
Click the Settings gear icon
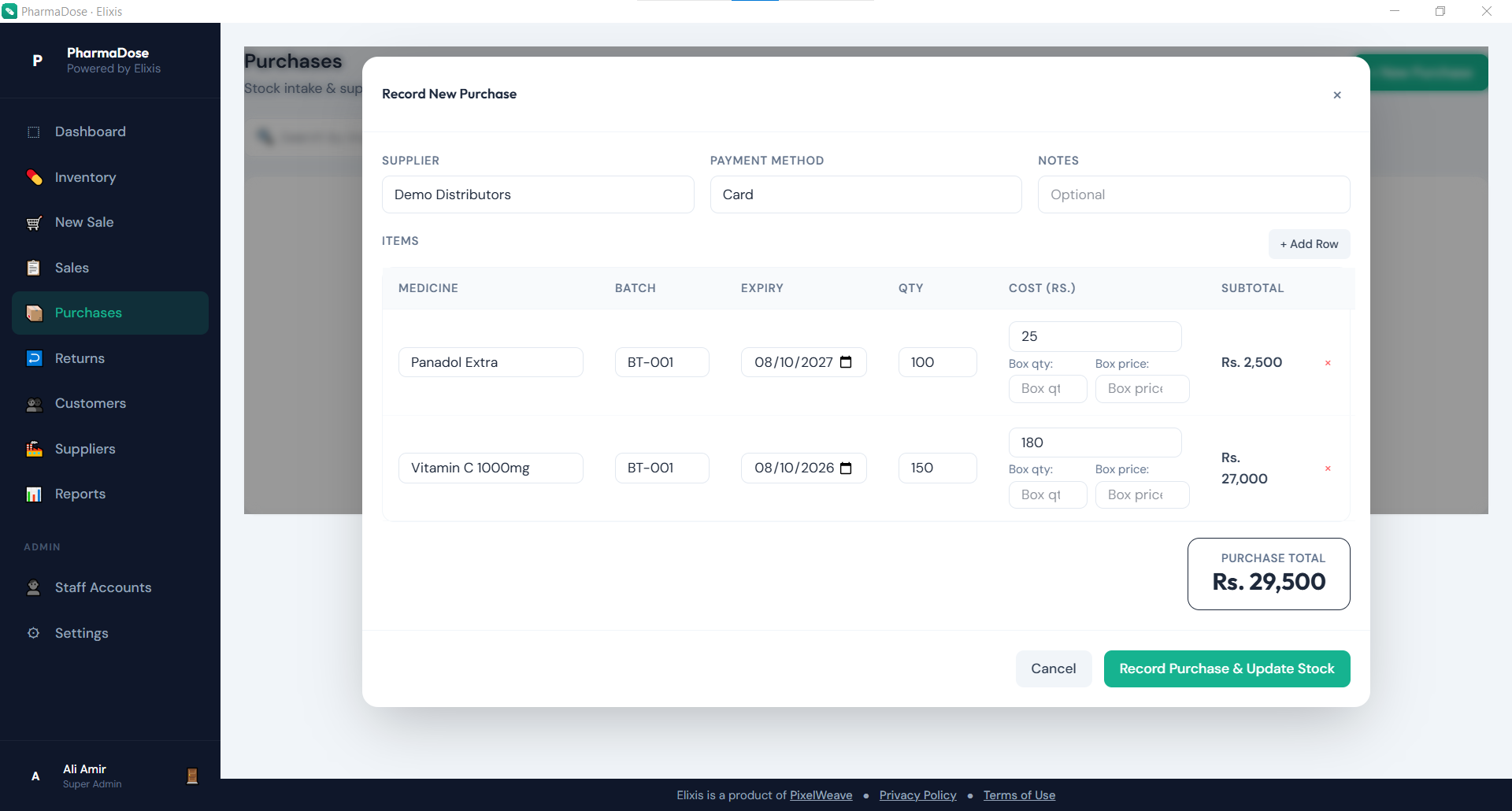pos(34,633)
